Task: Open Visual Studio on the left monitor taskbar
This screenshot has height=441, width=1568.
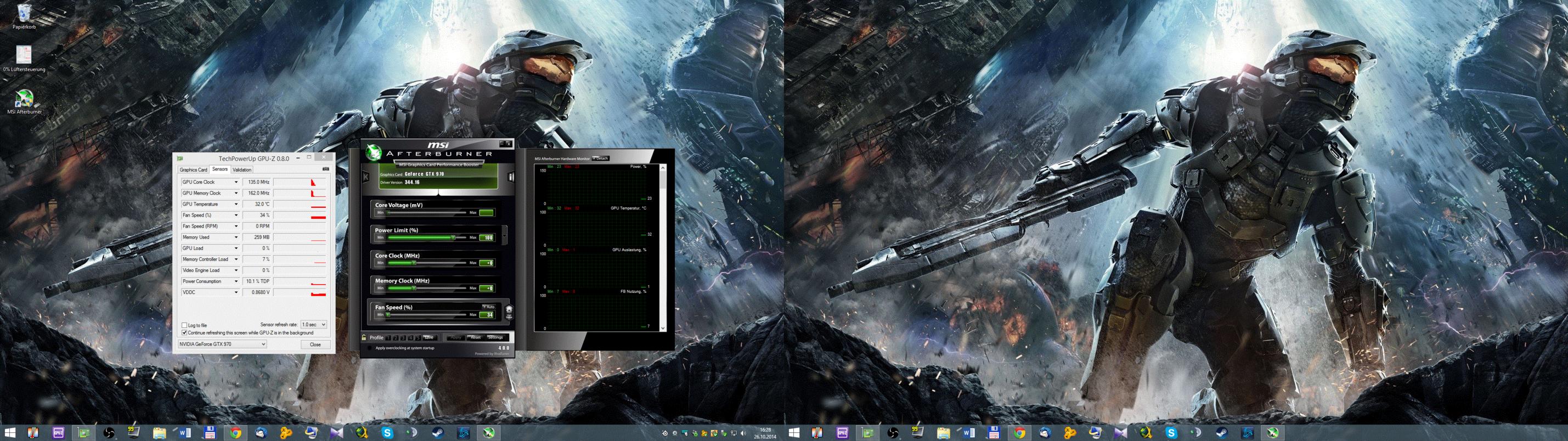Action: pyautogui.click(x=337, y=433)
